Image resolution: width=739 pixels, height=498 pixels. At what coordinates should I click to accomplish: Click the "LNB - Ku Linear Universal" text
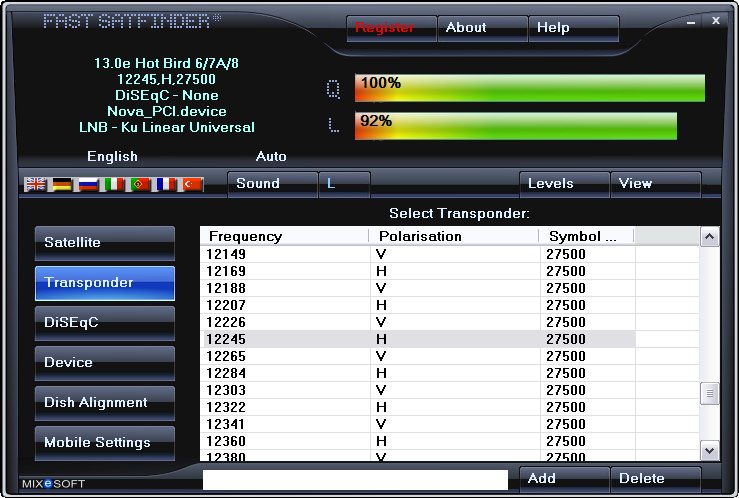166,127
